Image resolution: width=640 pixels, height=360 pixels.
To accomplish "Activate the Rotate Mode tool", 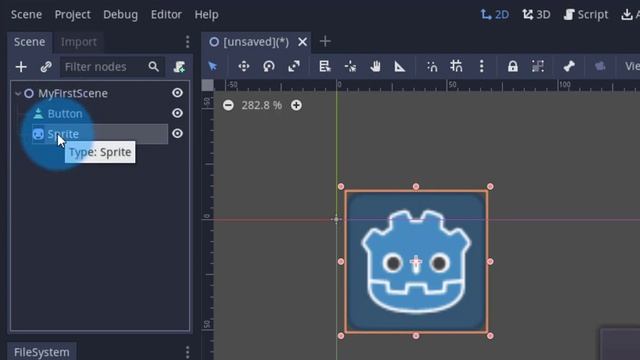I will (x=269, y=66).
